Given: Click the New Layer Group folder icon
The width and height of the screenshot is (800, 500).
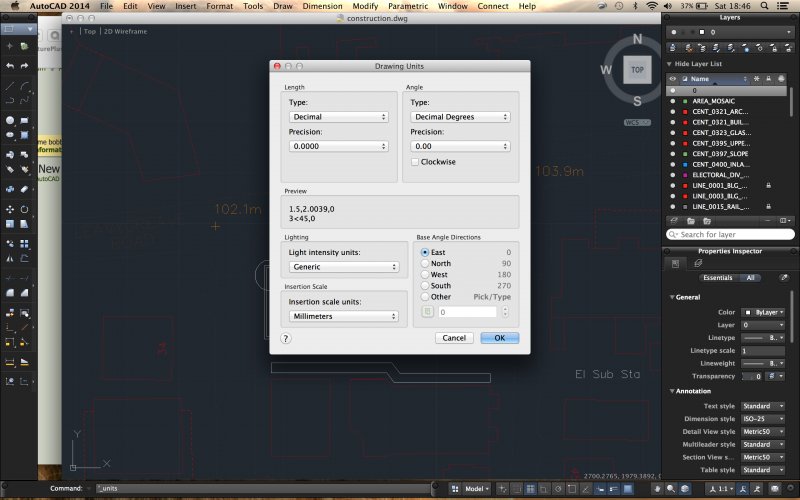Looking at the screenshot, I should [x=691, y=221].
